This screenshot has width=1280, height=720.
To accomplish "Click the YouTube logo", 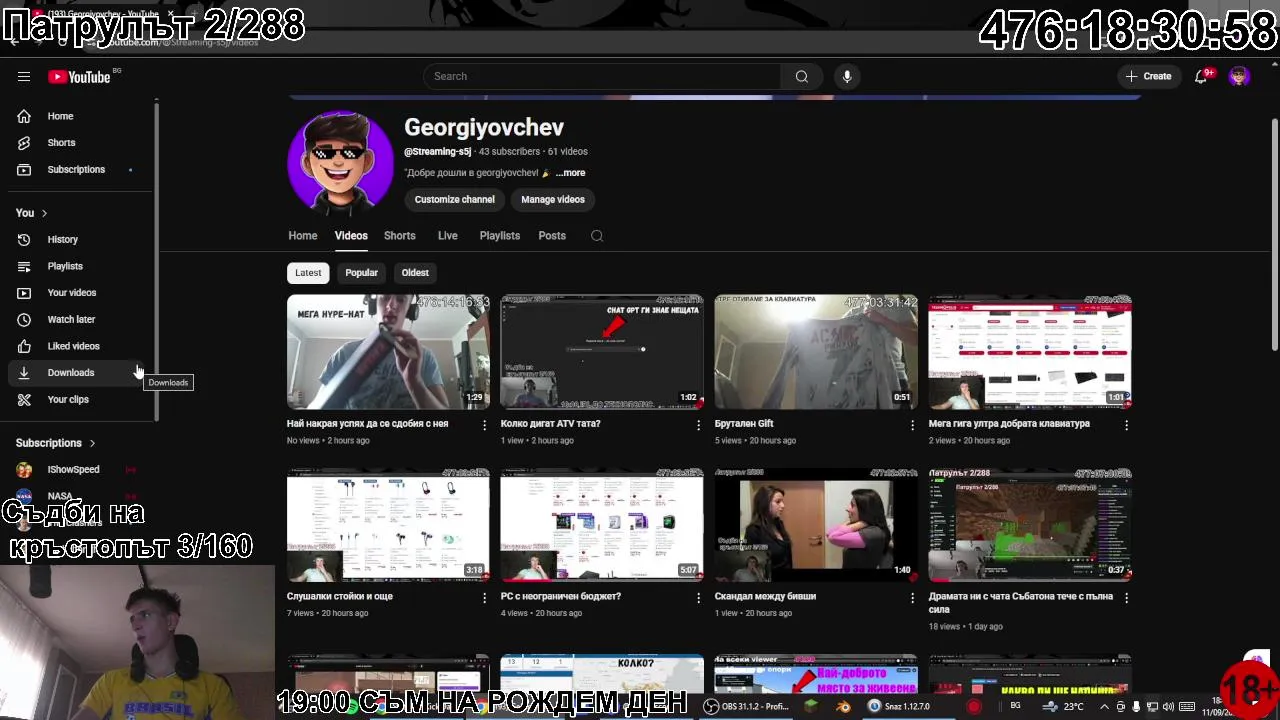I will coord(79,77).
